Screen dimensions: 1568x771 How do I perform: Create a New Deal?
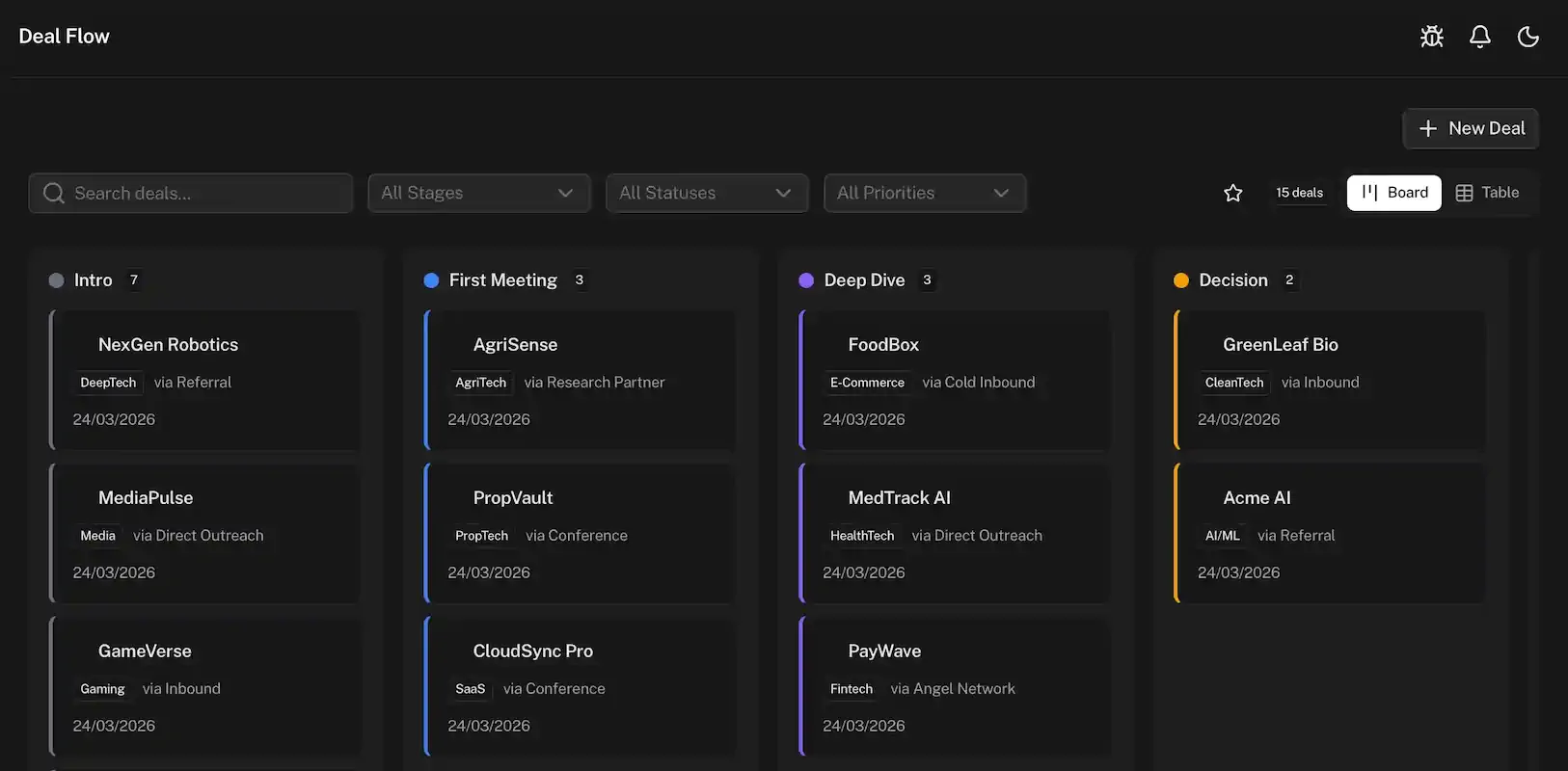click(1471, 128)
